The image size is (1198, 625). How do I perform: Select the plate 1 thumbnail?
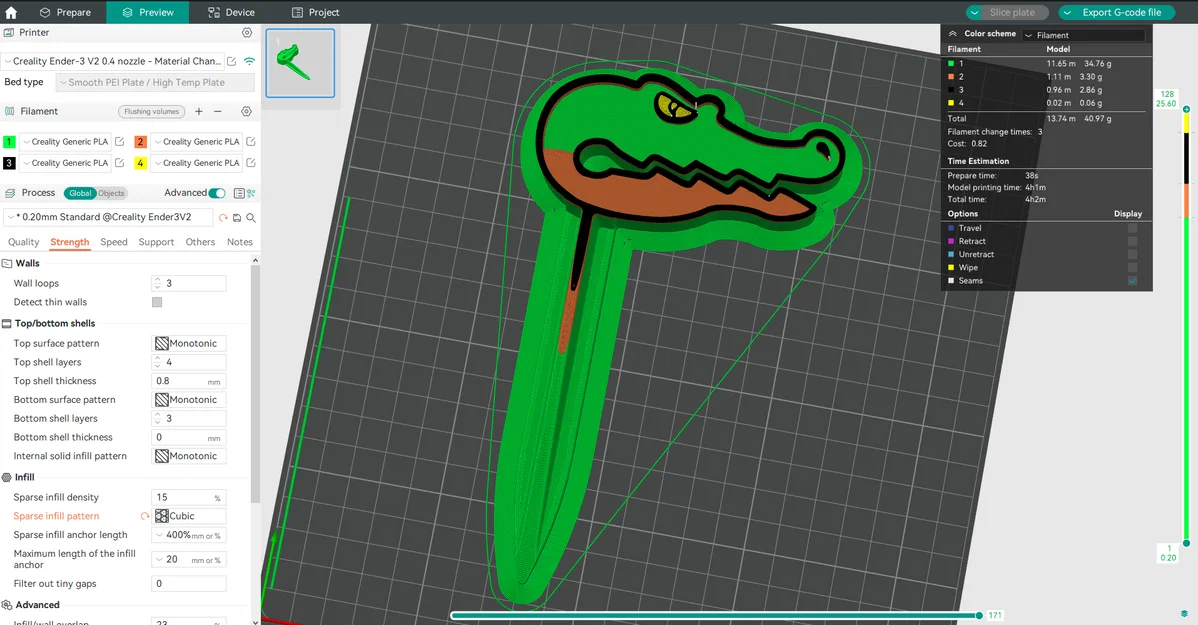coord(300,63)
